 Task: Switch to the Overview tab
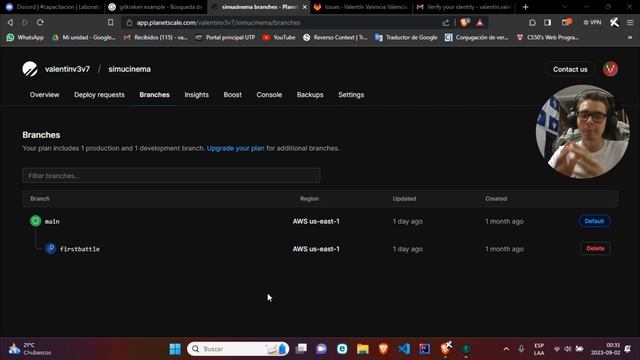click(x=44, y=95)
